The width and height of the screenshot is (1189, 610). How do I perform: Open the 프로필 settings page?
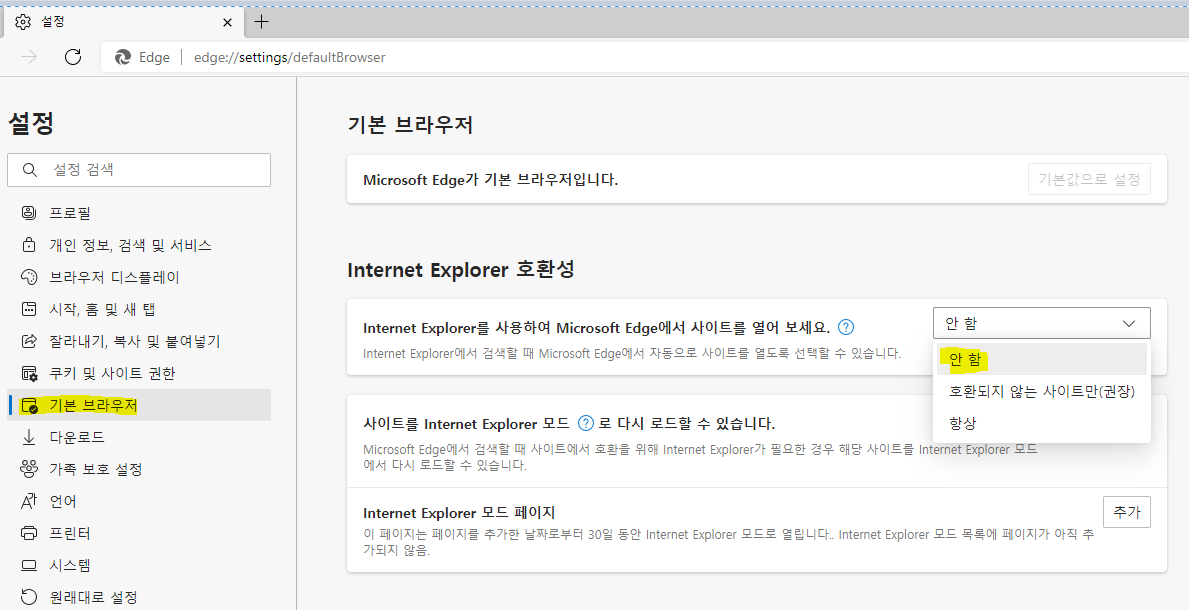click(140, 213)
